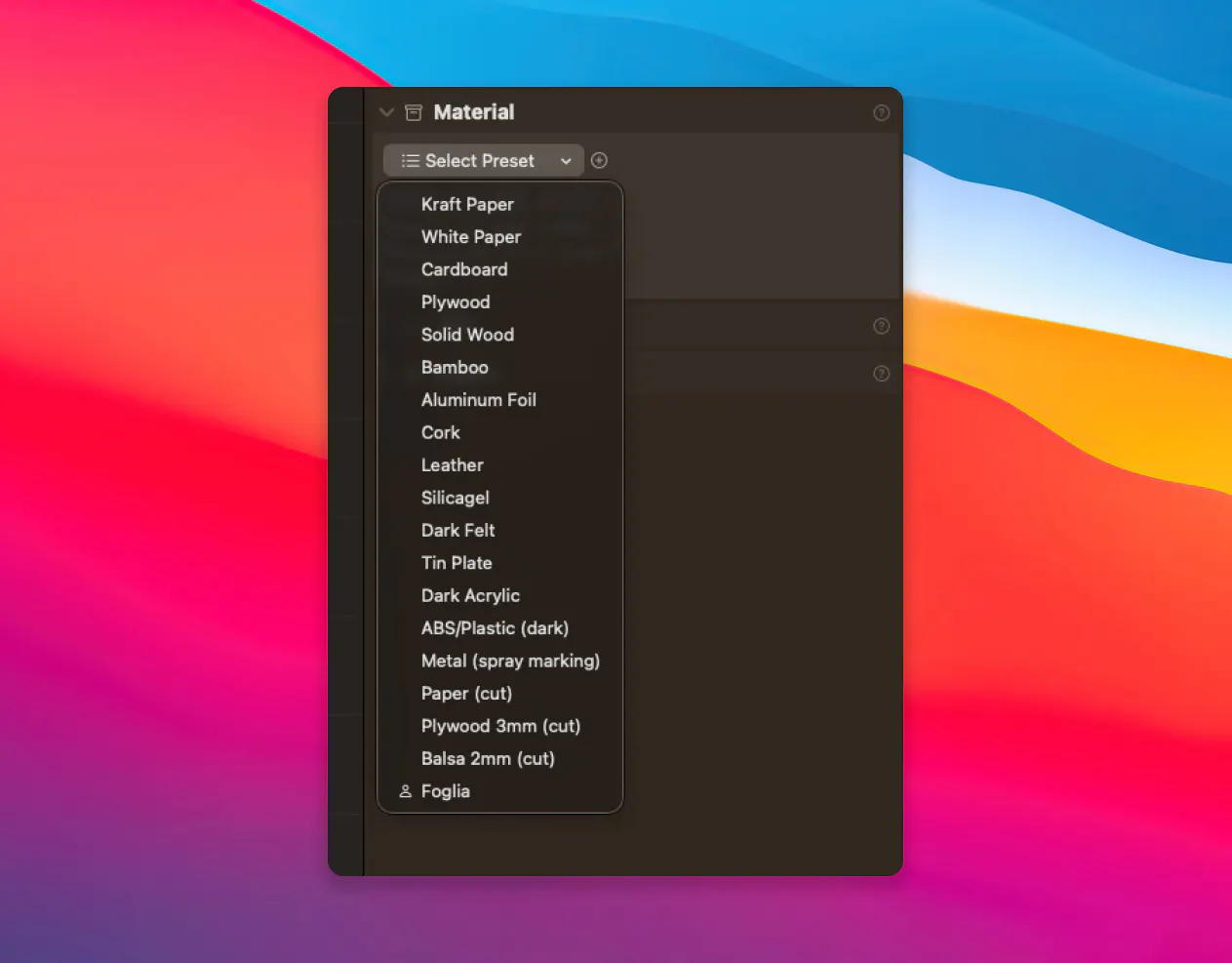Image resolution: width=1232 pixels, height=963 pixels.
Task: Pick ABS/Plastic (dark) material
Action: click(499, 628)
